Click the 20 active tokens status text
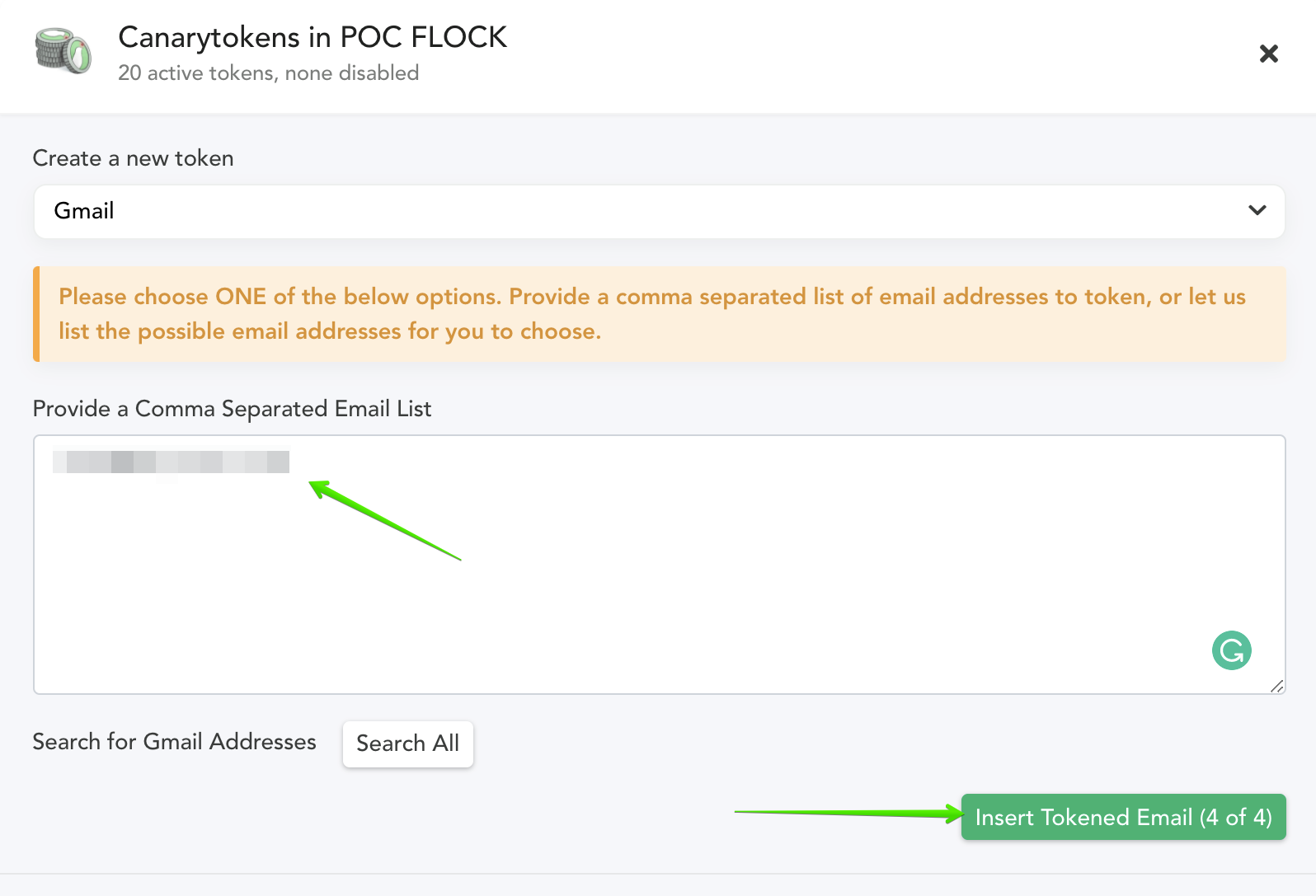The height and width of the screenshot is (896, 1316). coord(269,73)
